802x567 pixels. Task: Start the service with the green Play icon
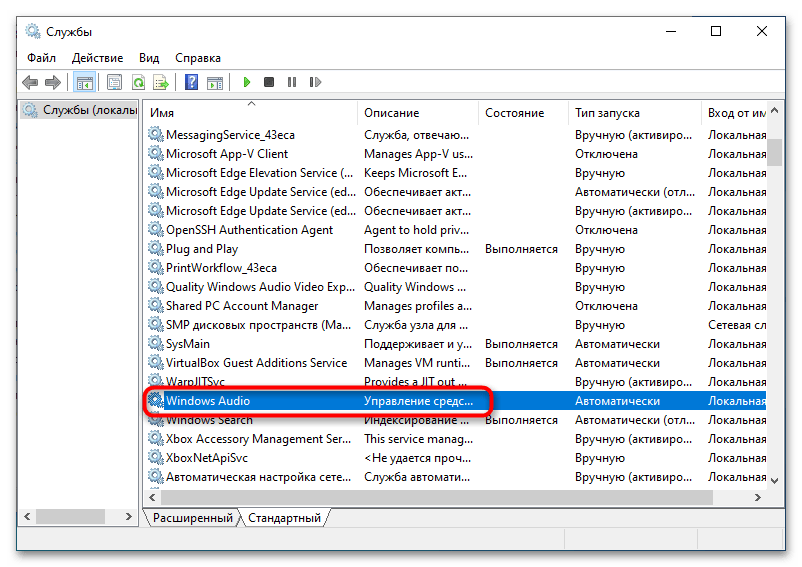pyautogui.click(x=247, y=82)
